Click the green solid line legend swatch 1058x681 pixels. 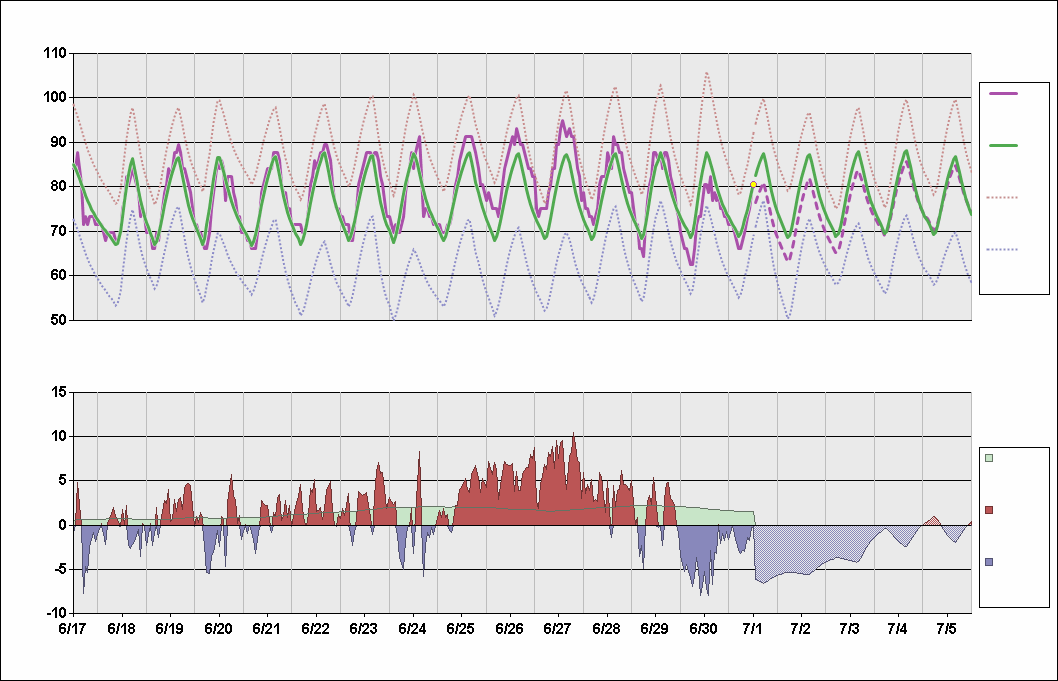click(x=1003, y=146)
